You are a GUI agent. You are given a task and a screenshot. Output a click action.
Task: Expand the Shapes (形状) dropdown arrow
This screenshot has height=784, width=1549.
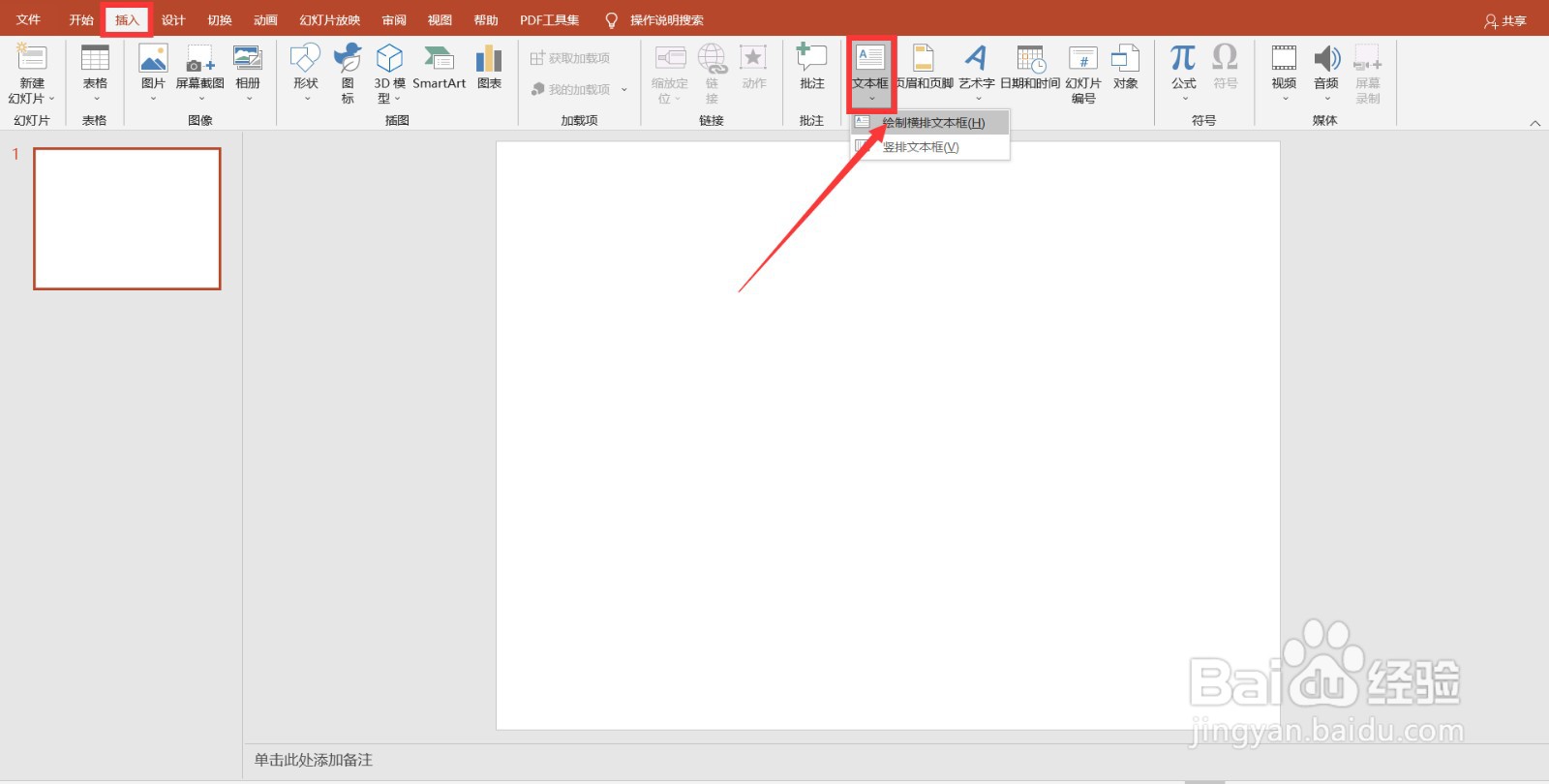click(x=306, y=99)
